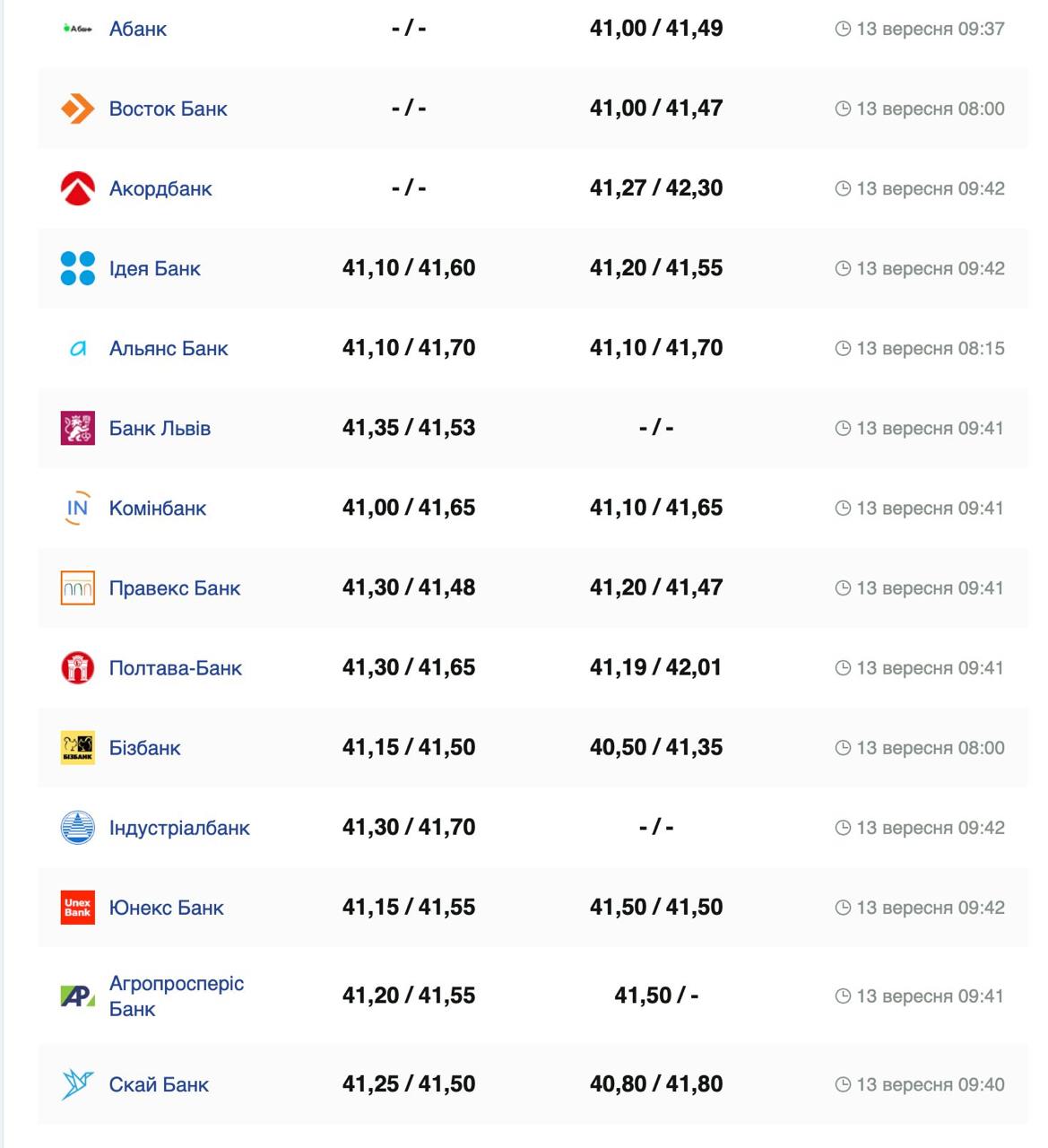Click the Індустріалбанк round blue logo

click(x=77, y=828)
